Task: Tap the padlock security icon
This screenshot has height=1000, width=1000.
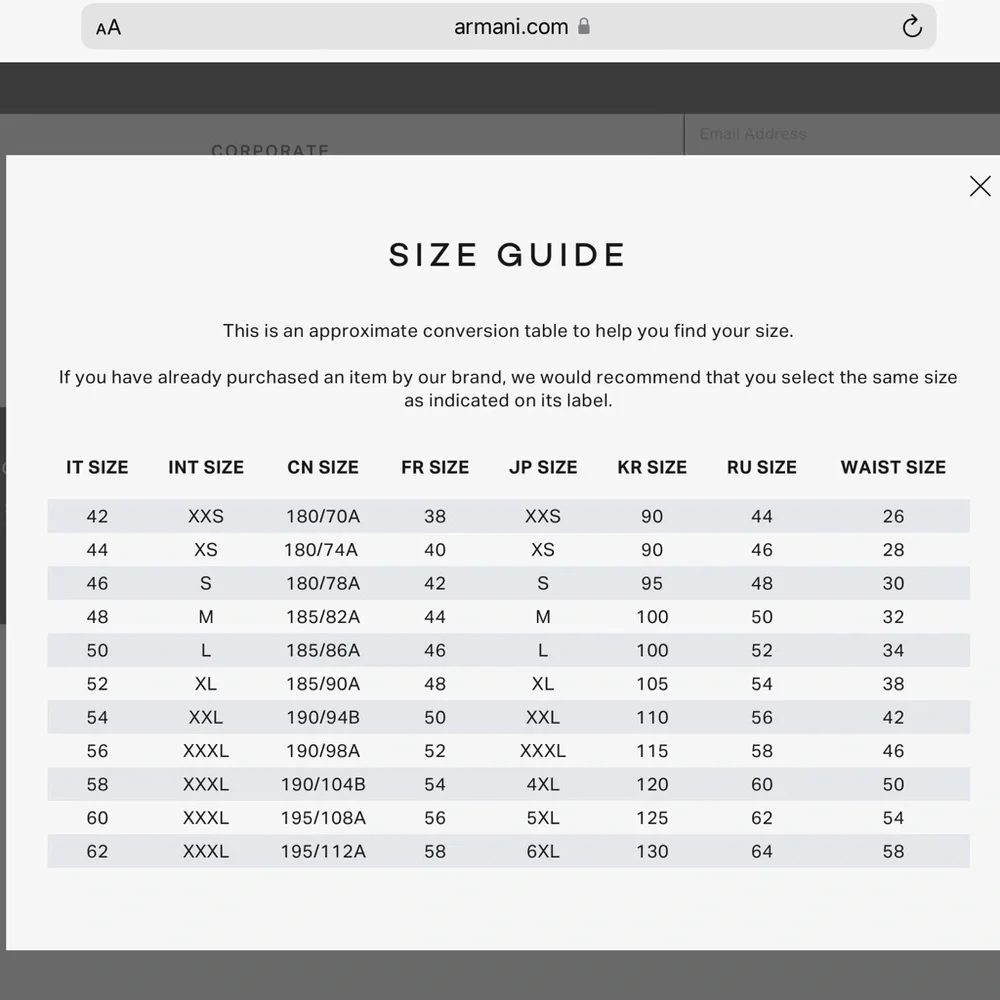Action: 584,26
